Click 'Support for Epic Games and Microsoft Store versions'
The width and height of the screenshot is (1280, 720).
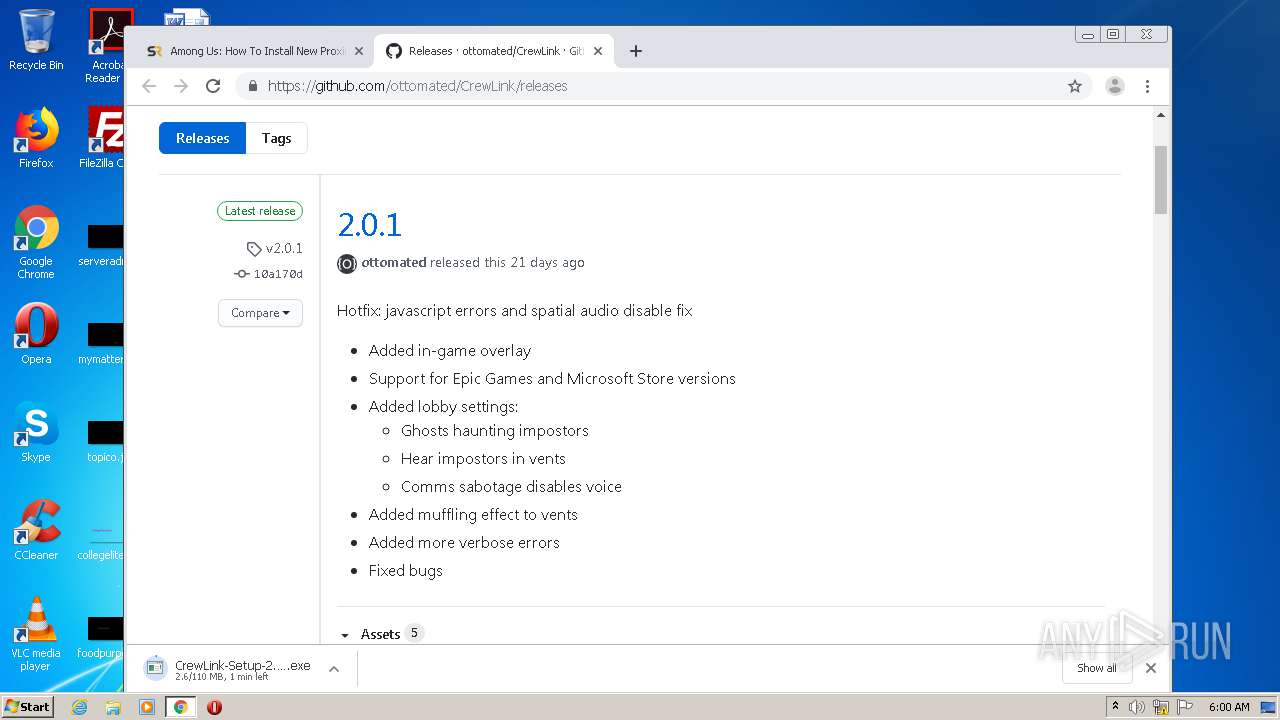[x=552, y=378]
